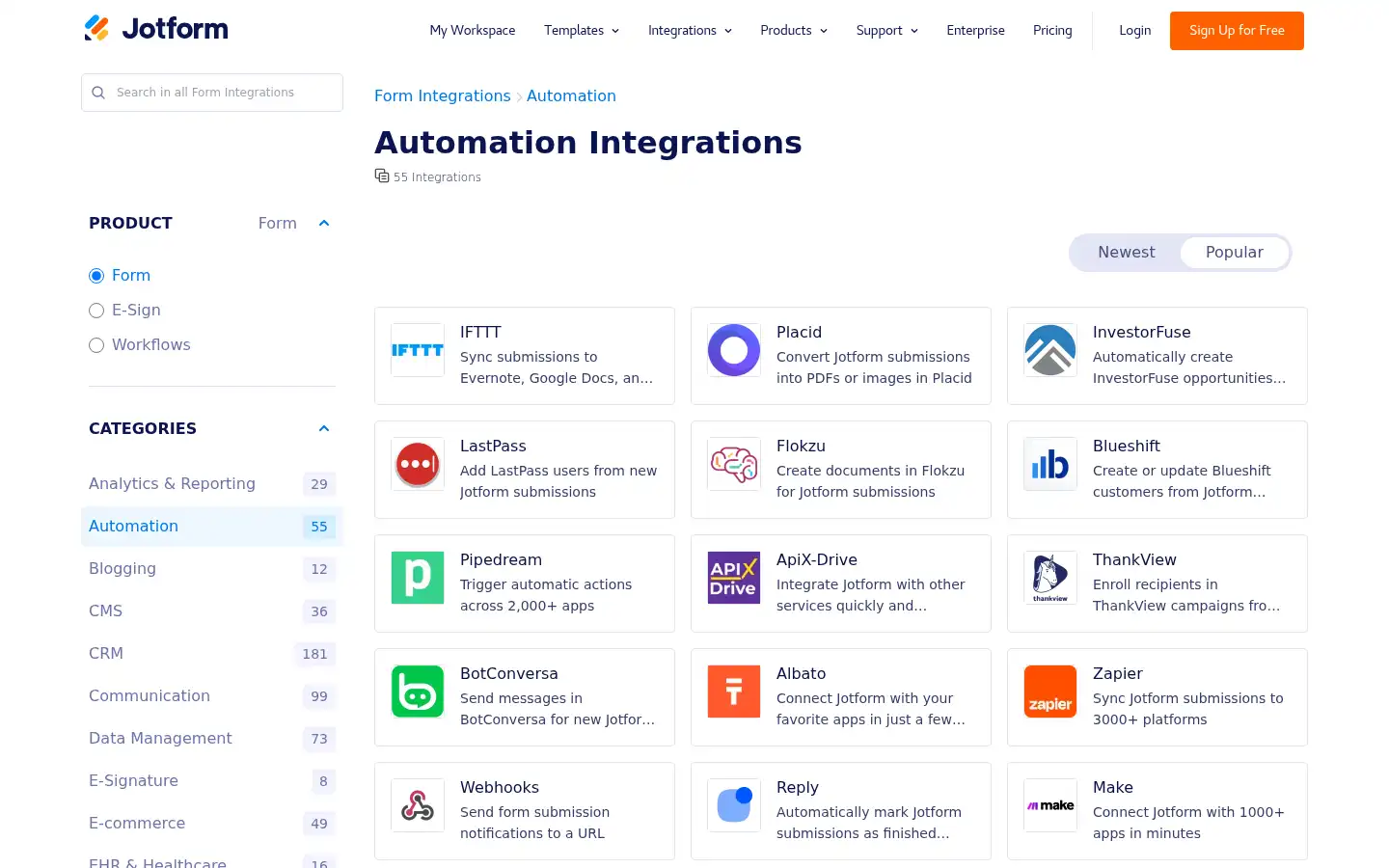
Task: Click Make description 'Connect Jotform with 1000+'
Action: pyautogui.click(x=1188, y=812)
